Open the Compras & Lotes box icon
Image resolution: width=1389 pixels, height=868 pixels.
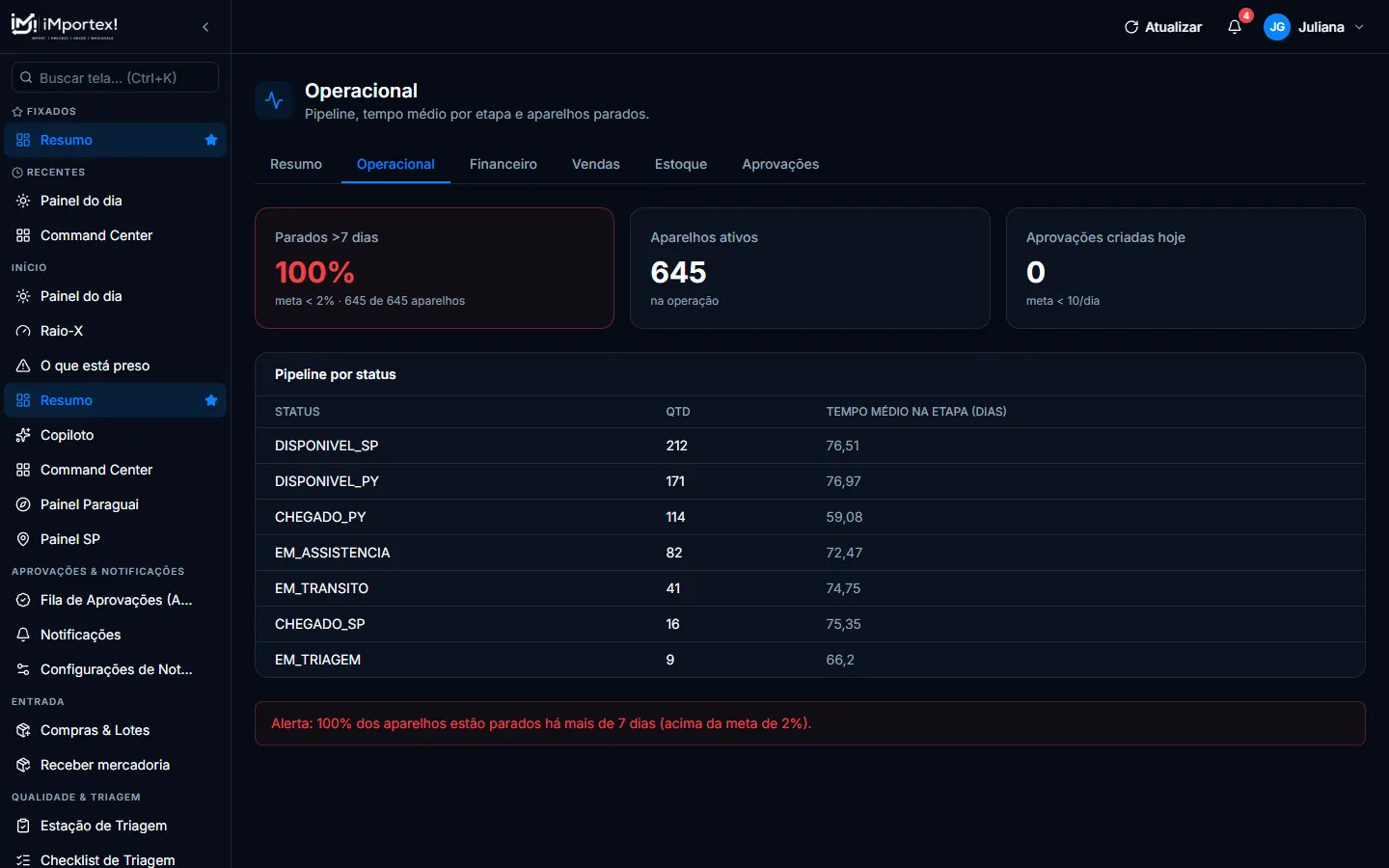coord(23,730)
